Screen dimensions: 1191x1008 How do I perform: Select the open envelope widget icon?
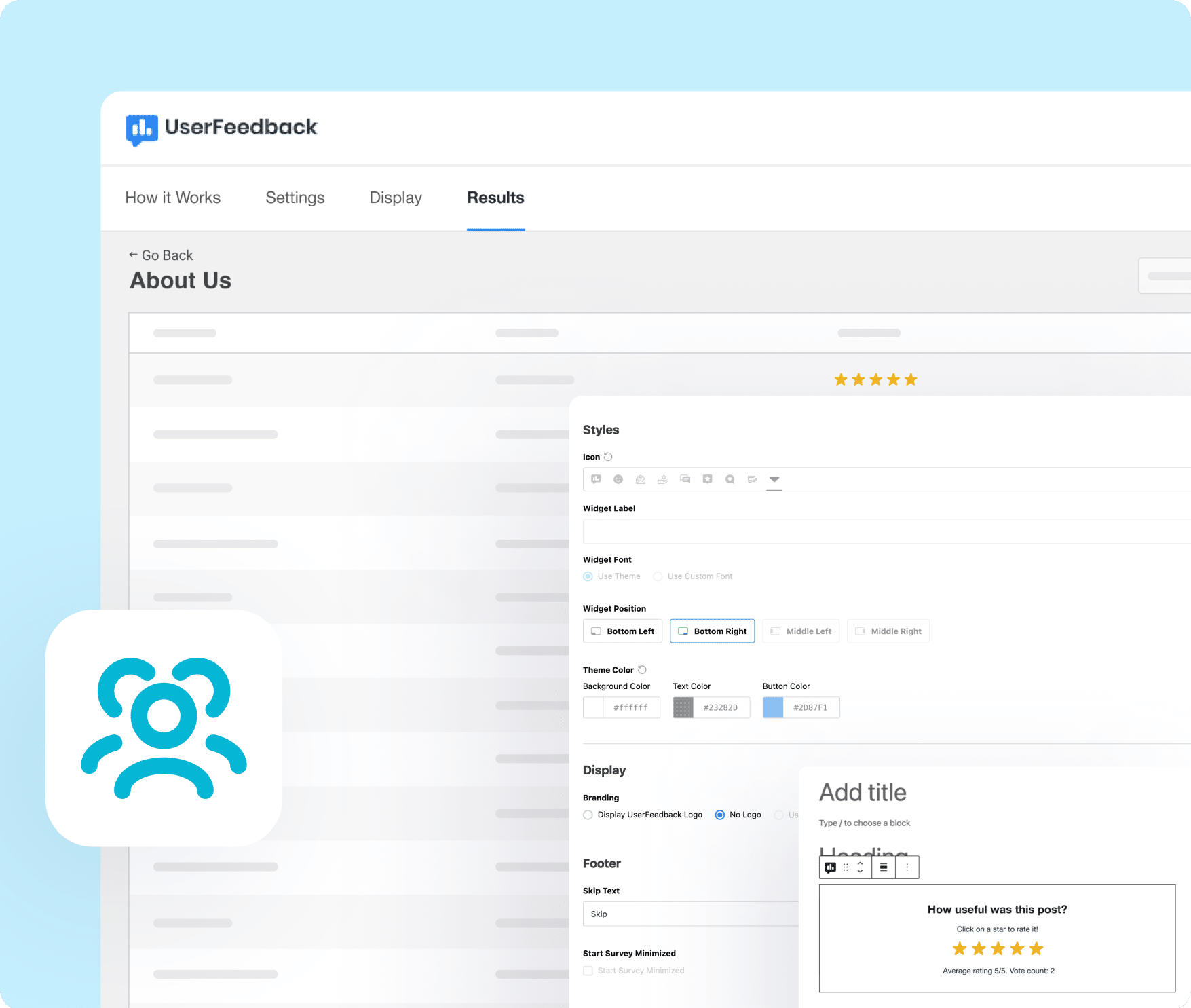[641, 479]
